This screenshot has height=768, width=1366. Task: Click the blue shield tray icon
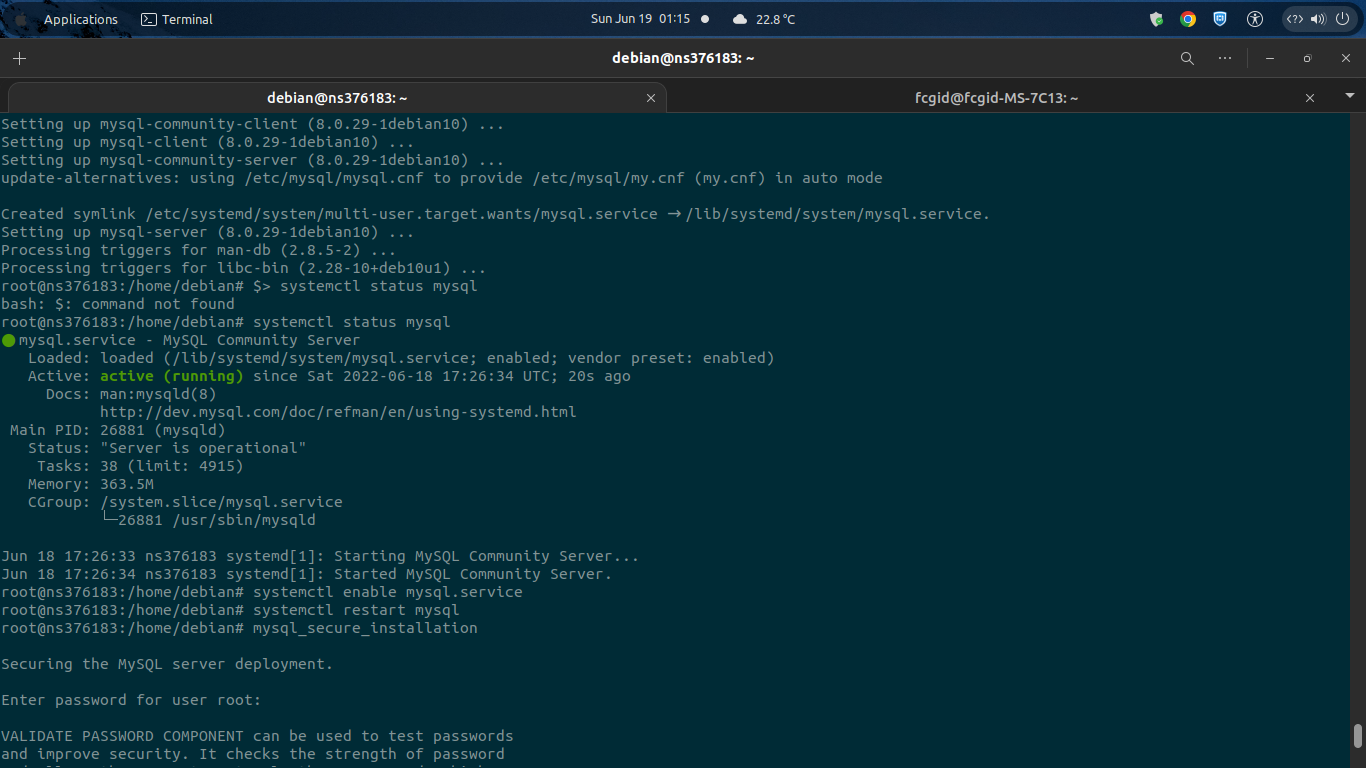pos(1220,19)
